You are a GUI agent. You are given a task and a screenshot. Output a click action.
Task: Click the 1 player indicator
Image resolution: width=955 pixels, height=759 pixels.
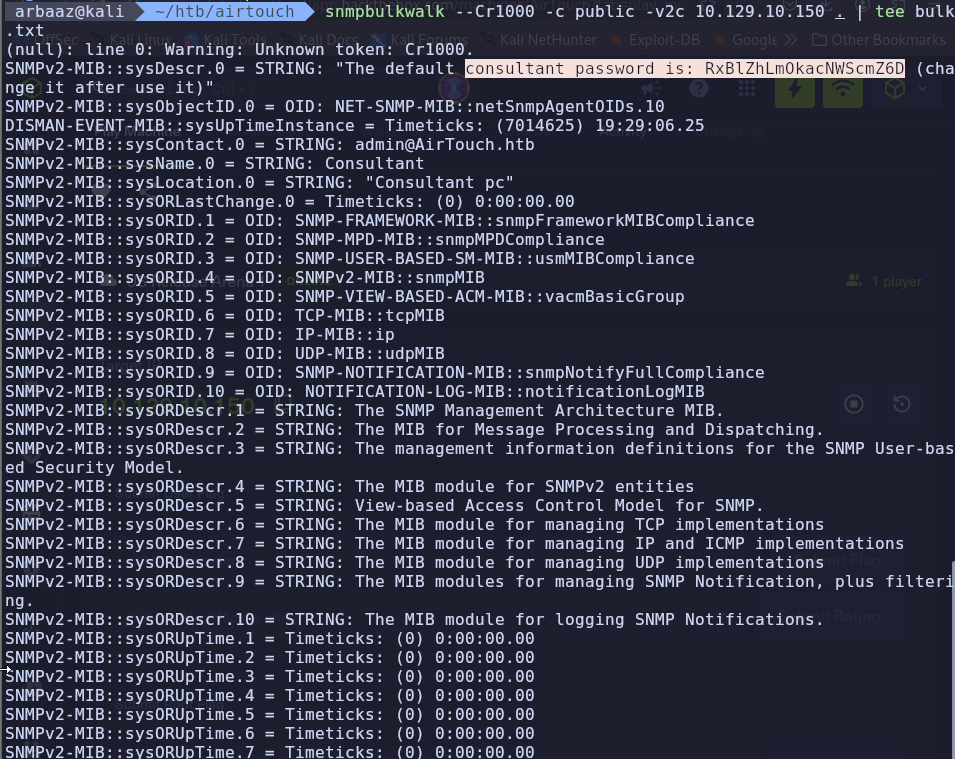click(884, 281)
